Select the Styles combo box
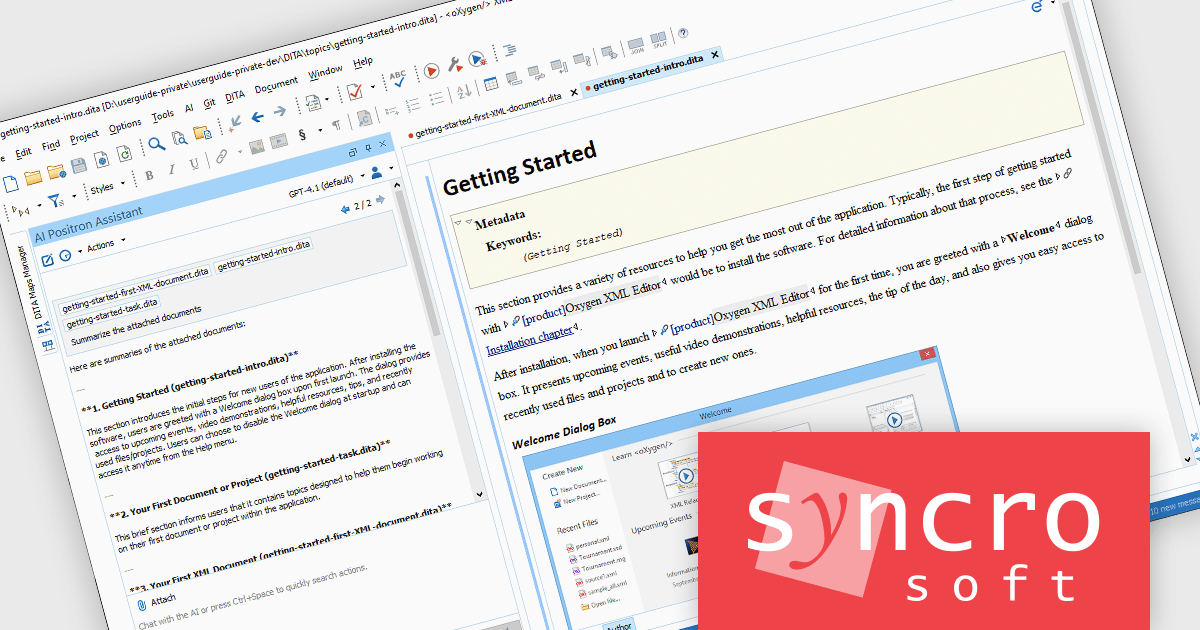The height and width of the screenshot is (630, 1200). (103, 187)
